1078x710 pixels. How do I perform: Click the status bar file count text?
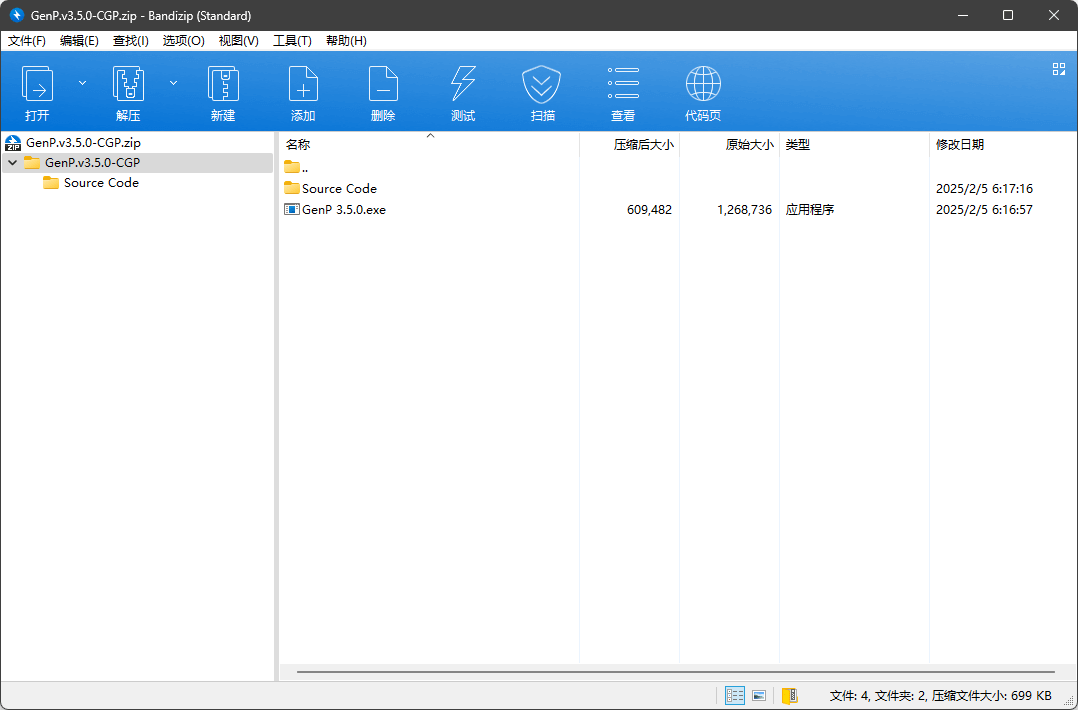[940, 696]
